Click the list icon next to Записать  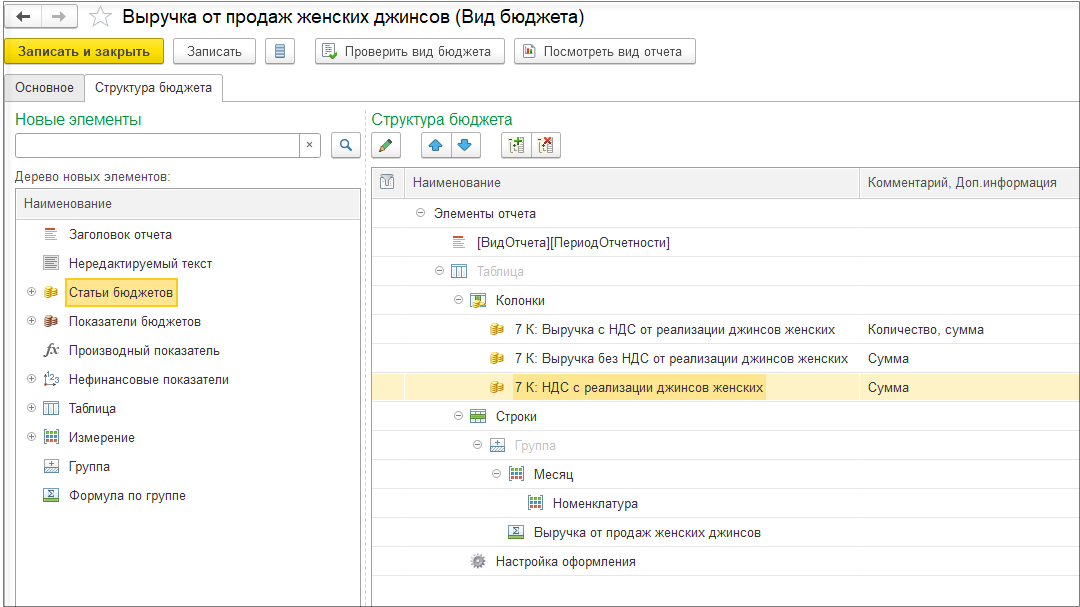279,51
